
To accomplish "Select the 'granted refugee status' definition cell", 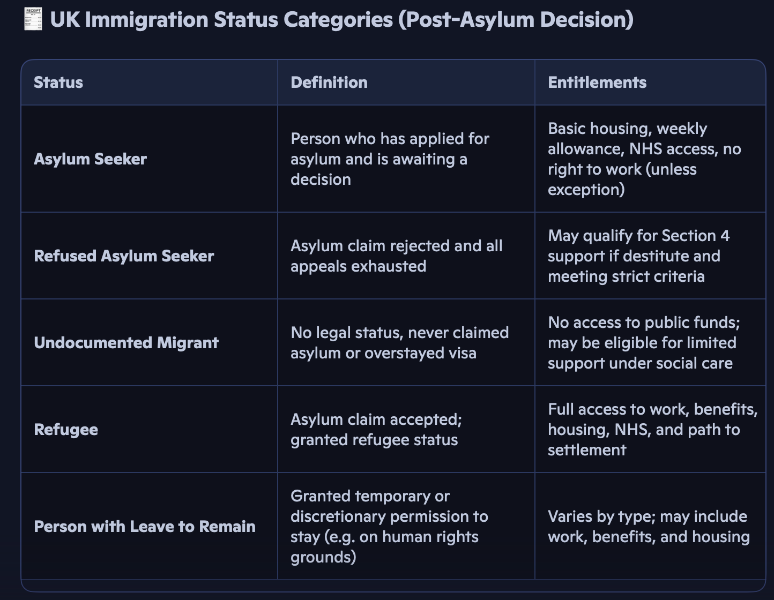I will click(x=376, y=429).
